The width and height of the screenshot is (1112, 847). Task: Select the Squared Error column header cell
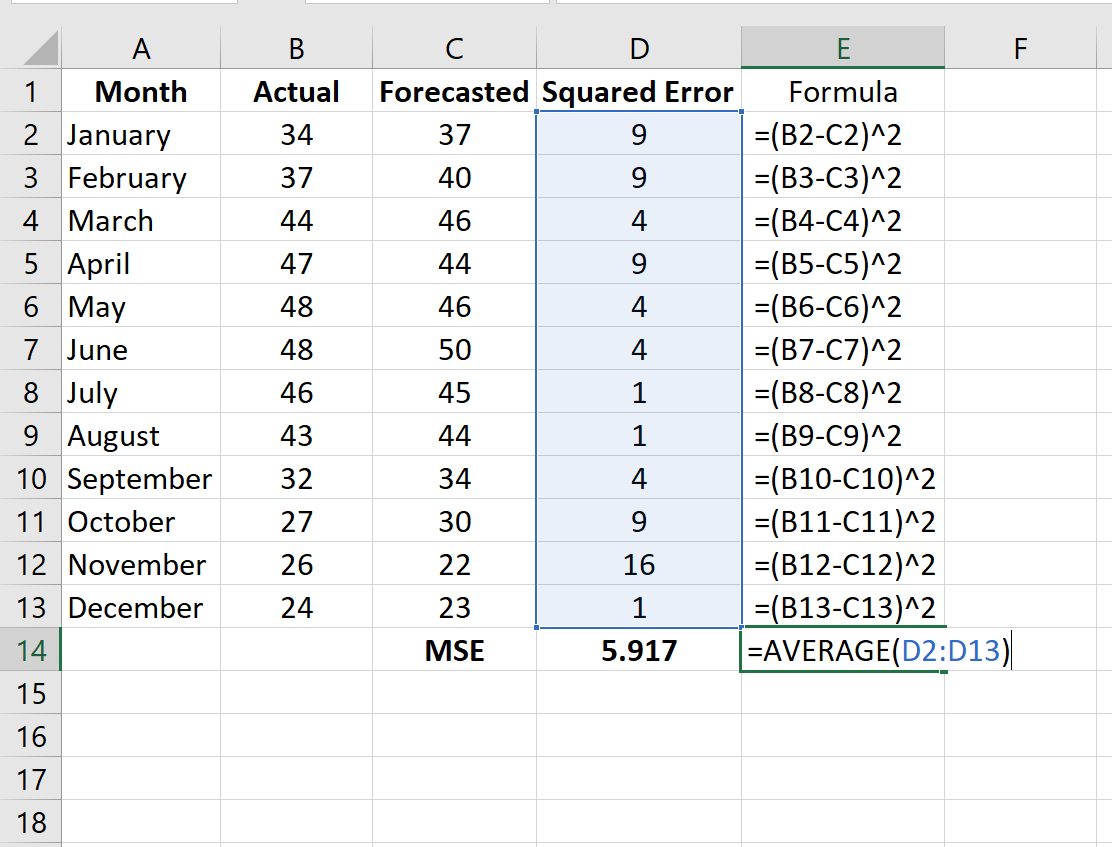coord(637,92)
